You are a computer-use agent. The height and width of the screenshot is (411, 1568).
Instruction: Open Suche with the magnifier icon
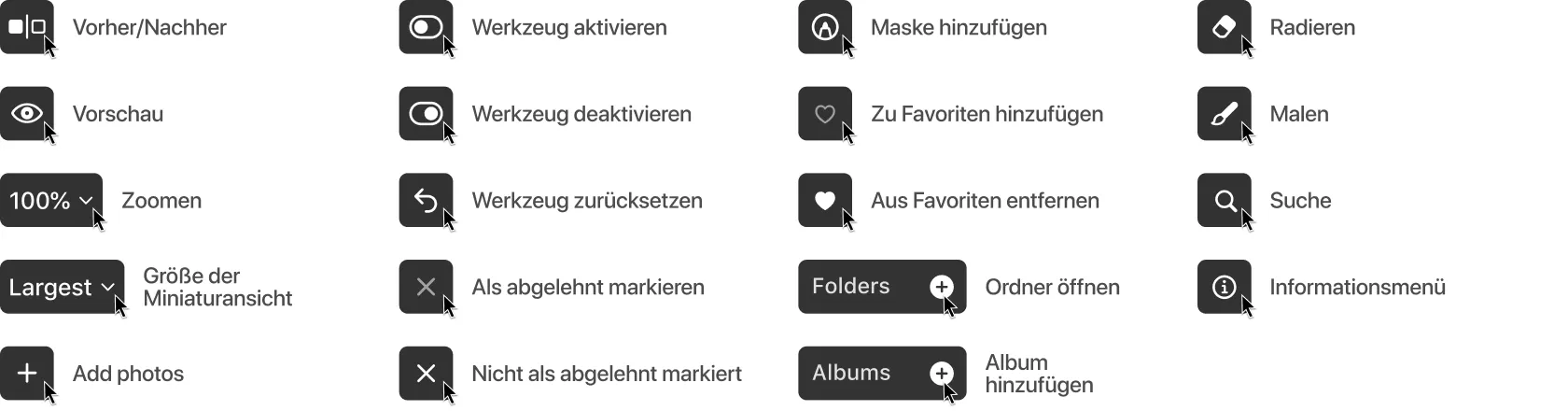click(x=1224, y=200)
